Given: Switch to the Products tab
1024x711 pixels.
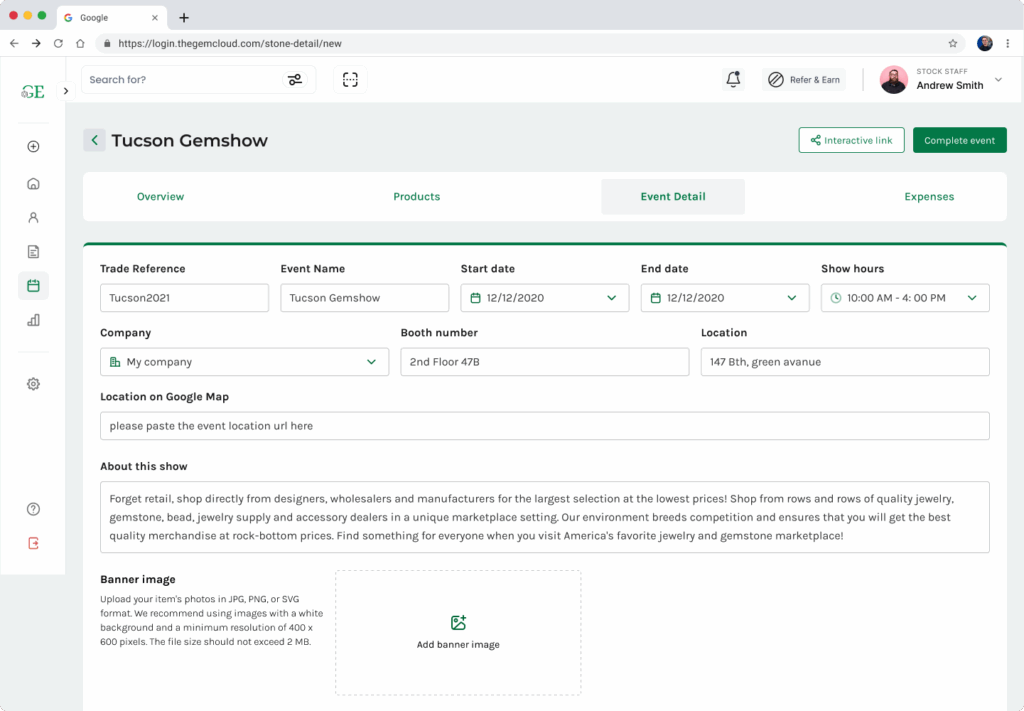Looking at the screenshot, I should [x=416, y=197].
